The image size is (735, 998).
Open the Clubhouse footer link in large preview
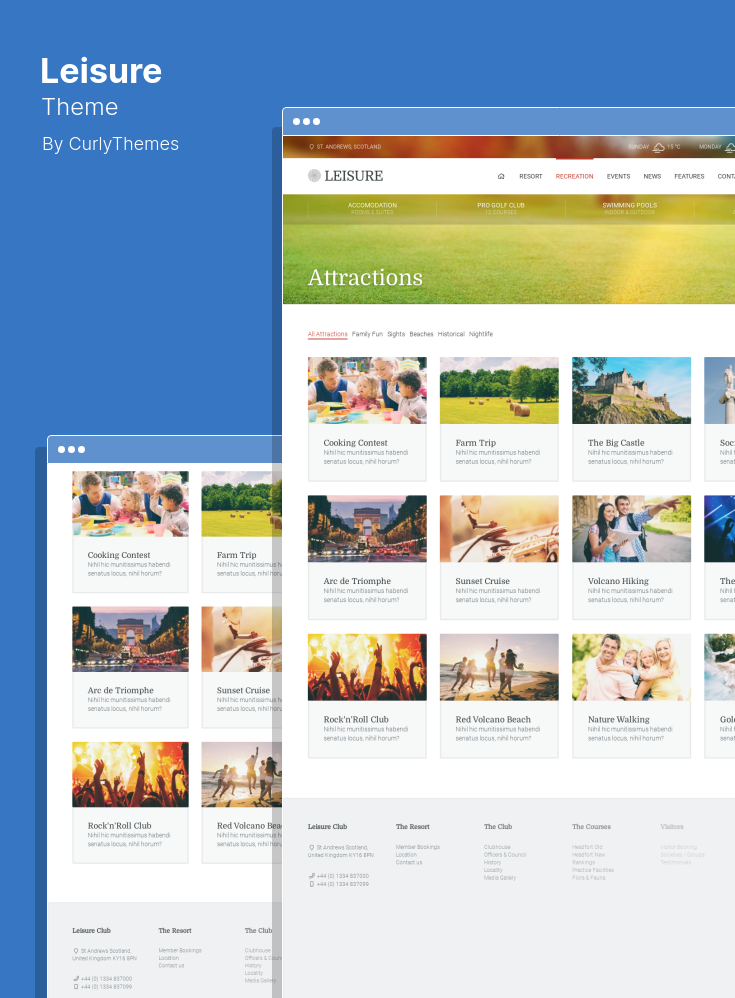pyautogui.click(x=497, y=847)
